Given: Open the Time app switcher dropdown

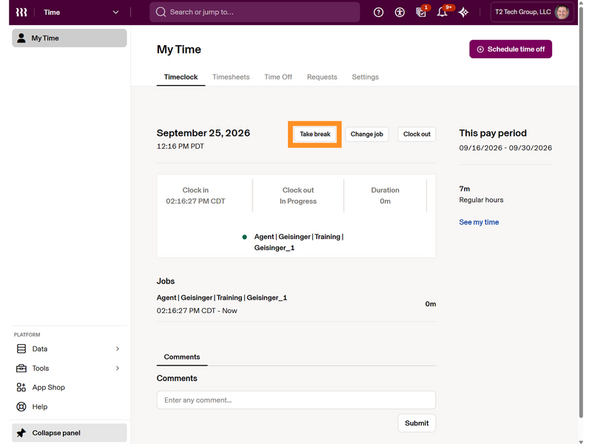Looking at the screenshot, I should click(81, 12).
